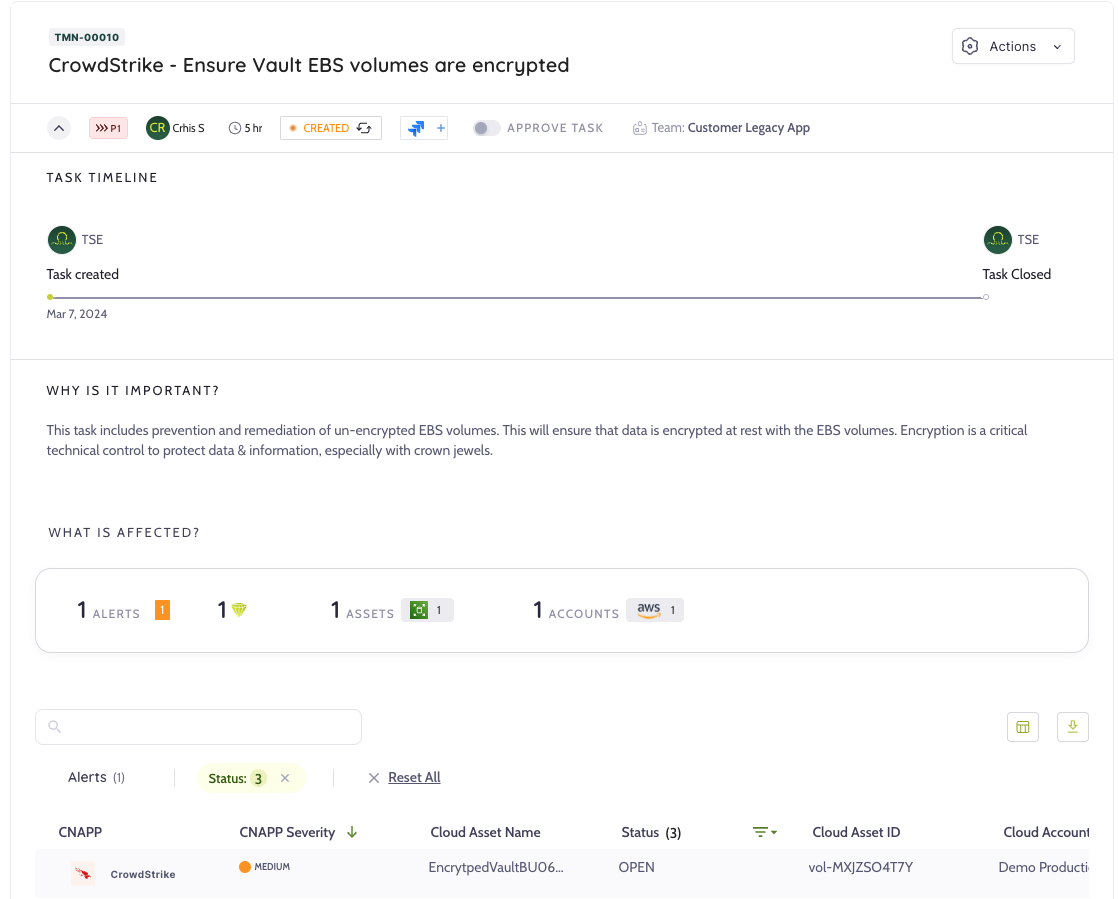Viewport: 1118px width, 899px height.
Task: Open the Actions dropdown menu
Action: (x=1013, y=46)
